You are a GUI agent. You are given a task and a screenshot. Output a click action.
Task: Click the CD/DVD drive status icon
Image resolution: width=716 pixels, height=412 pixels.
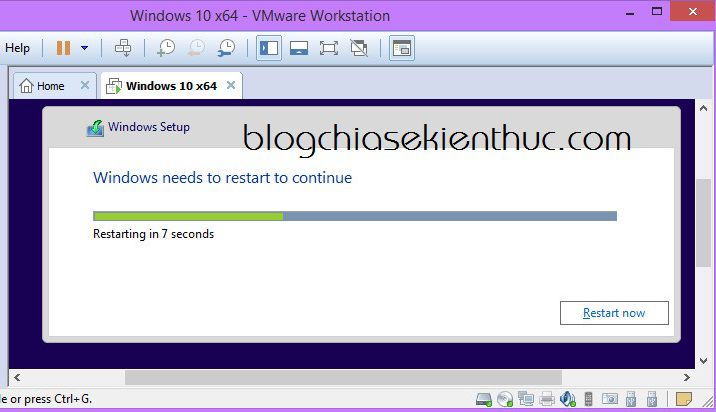tap(505, 399)
